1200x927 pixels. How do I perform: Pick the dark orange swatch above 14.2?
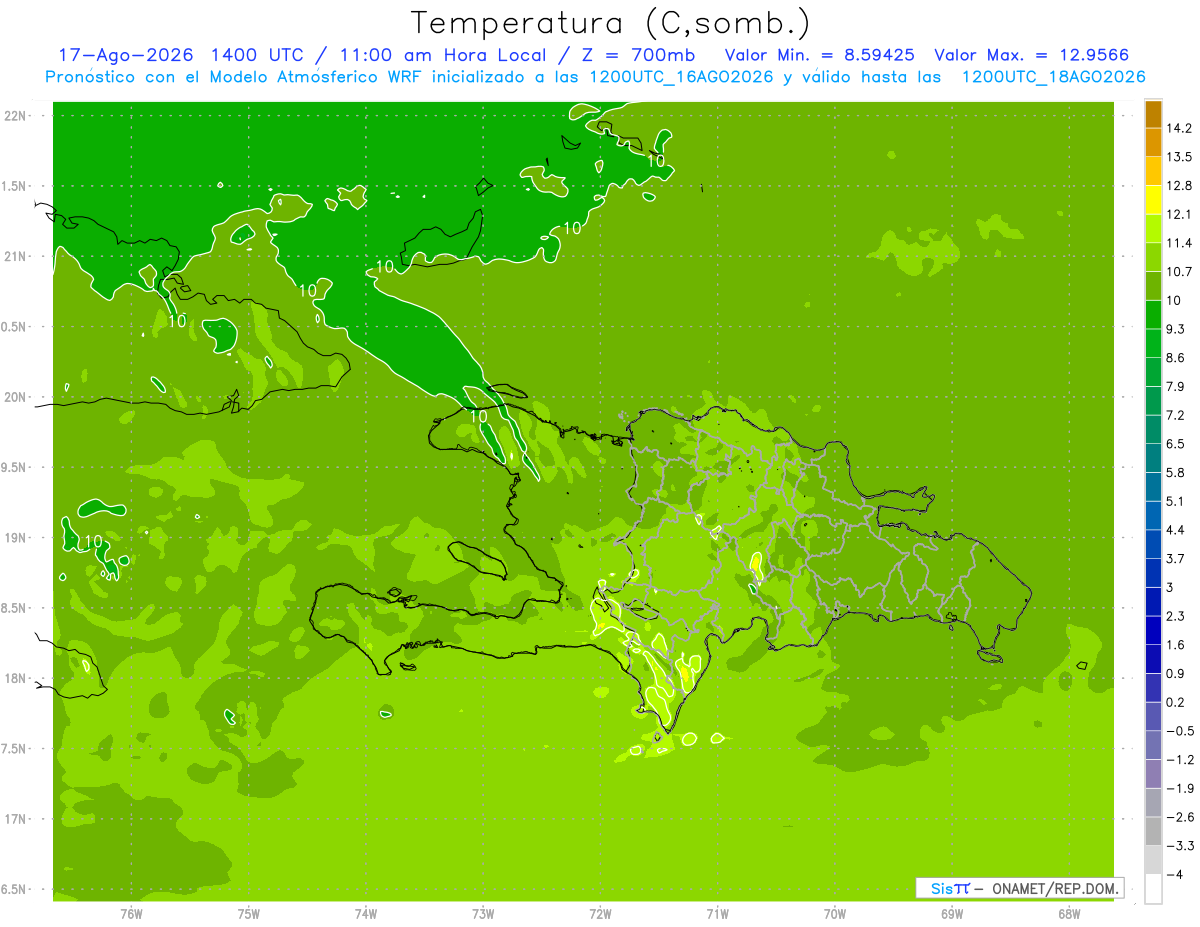click(1153, 114)
